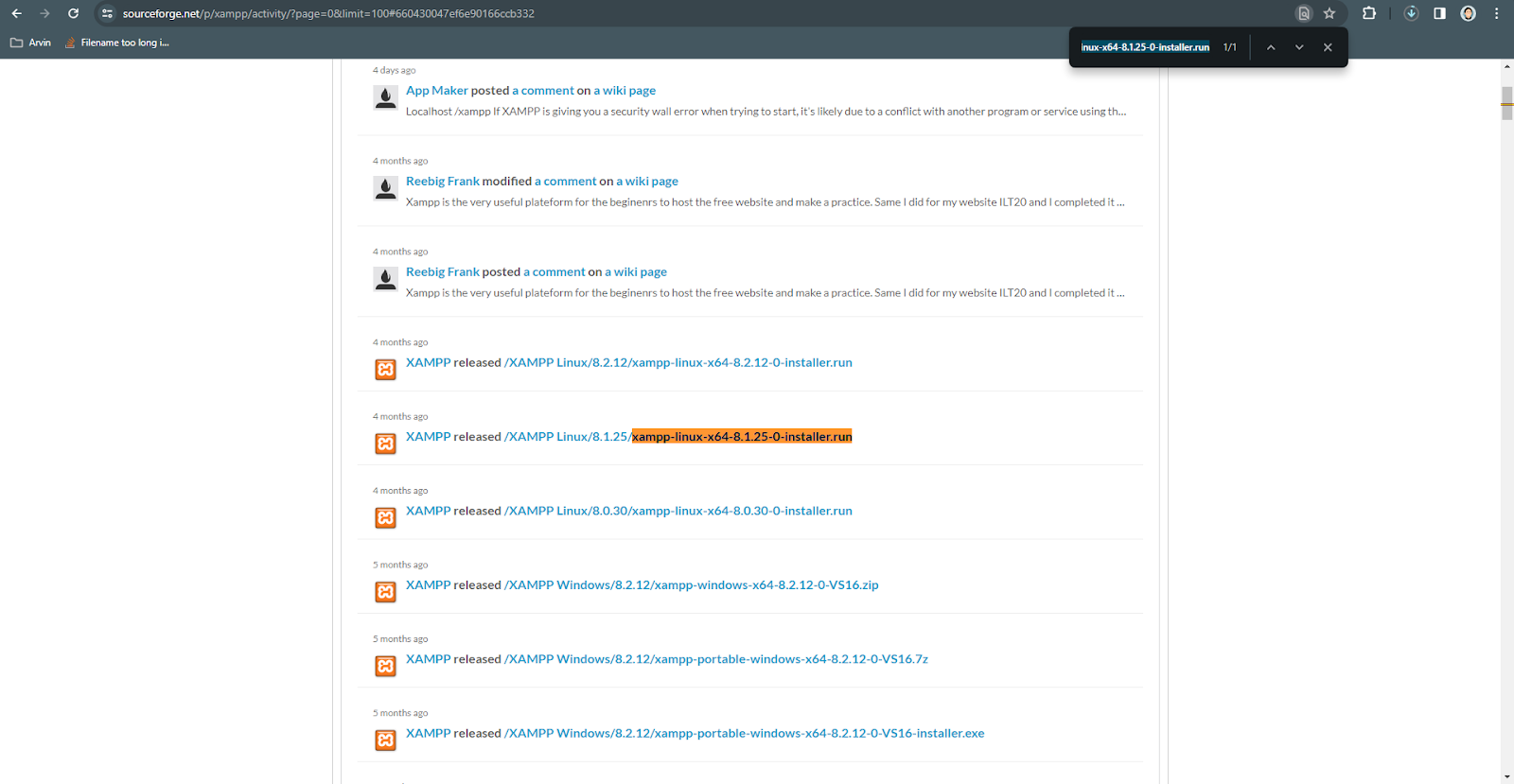Open XAMPP project link in Linux 8.0.30 row
The image size is (1514, 784).
tap(429, 511)
